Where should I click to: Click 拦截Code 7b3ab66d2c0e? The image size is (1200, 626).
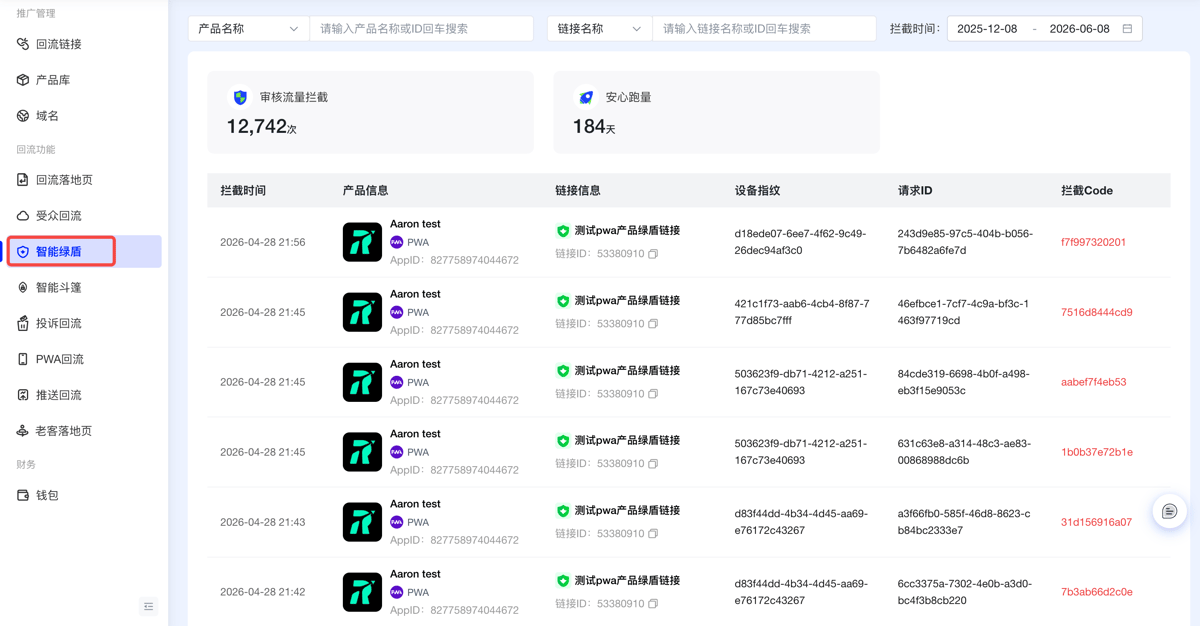pos(1097,592)
